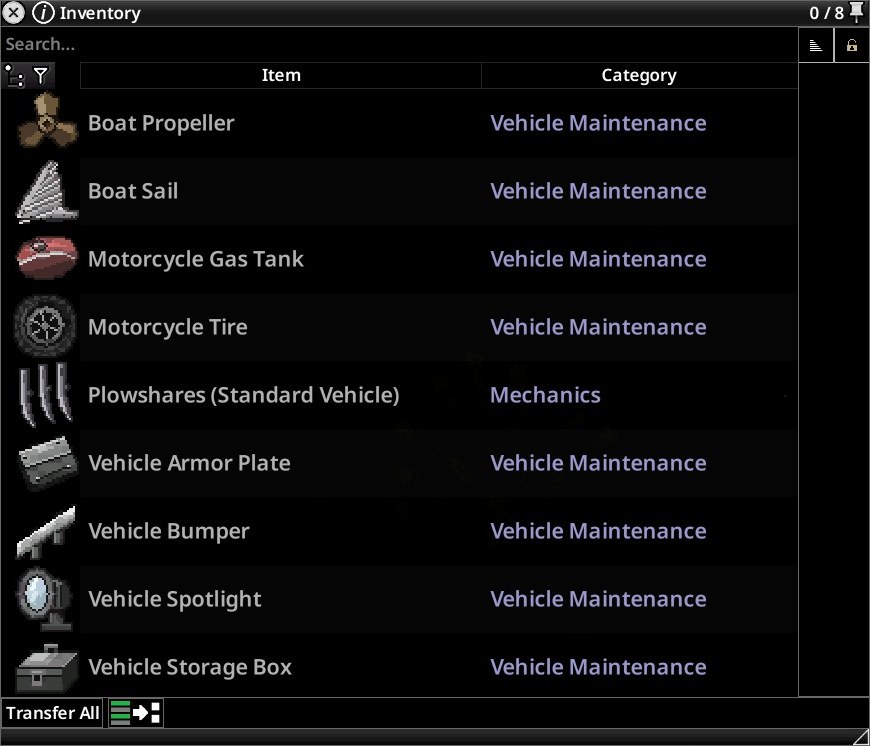Viewport: 870px width, 746px height.
Task: Click the Vehicle Spotlight icon
Action: [x=44, y=600]
